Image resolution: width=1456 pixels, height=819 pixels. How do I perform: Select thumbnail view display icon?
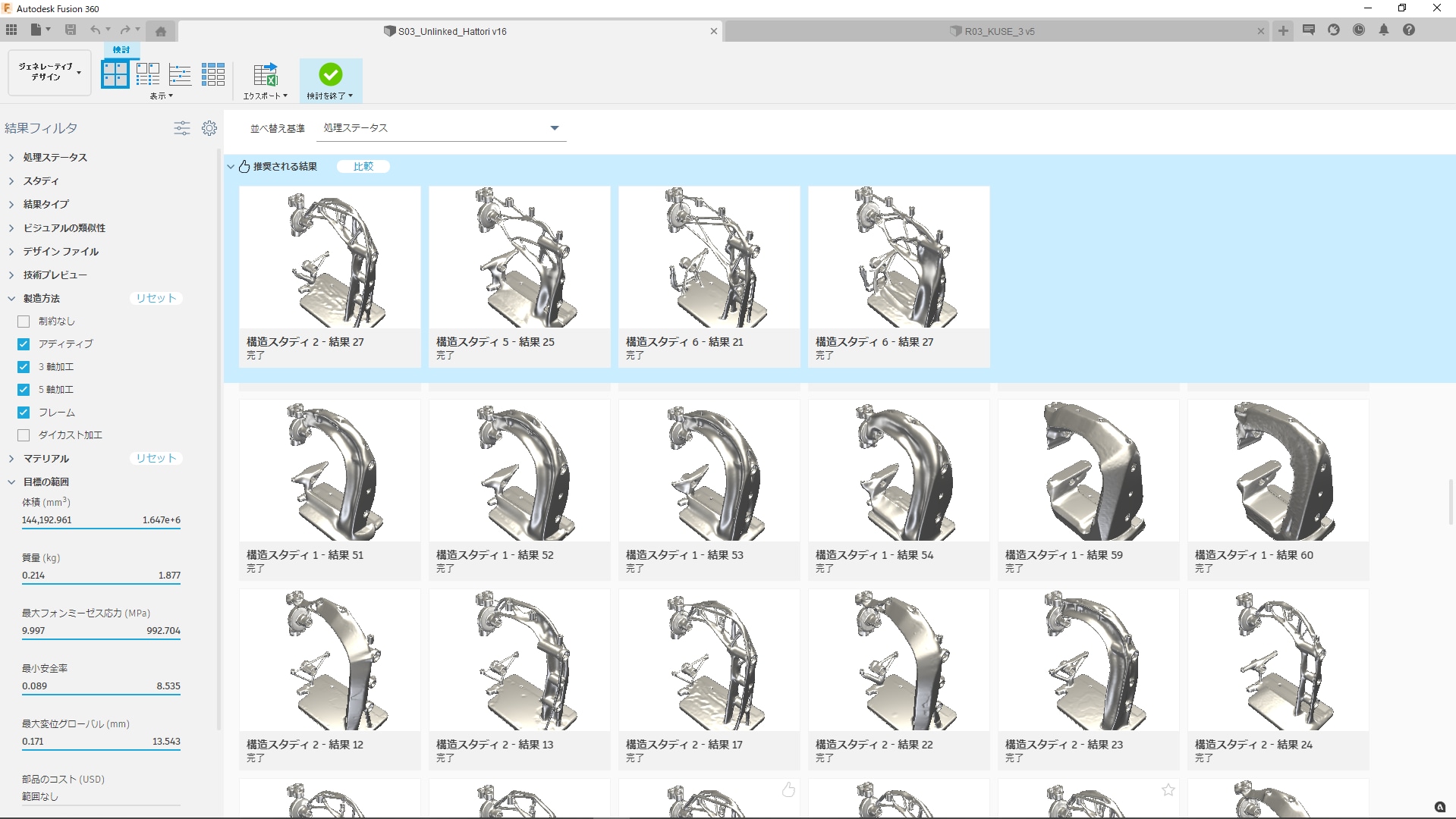coord(115,74)
